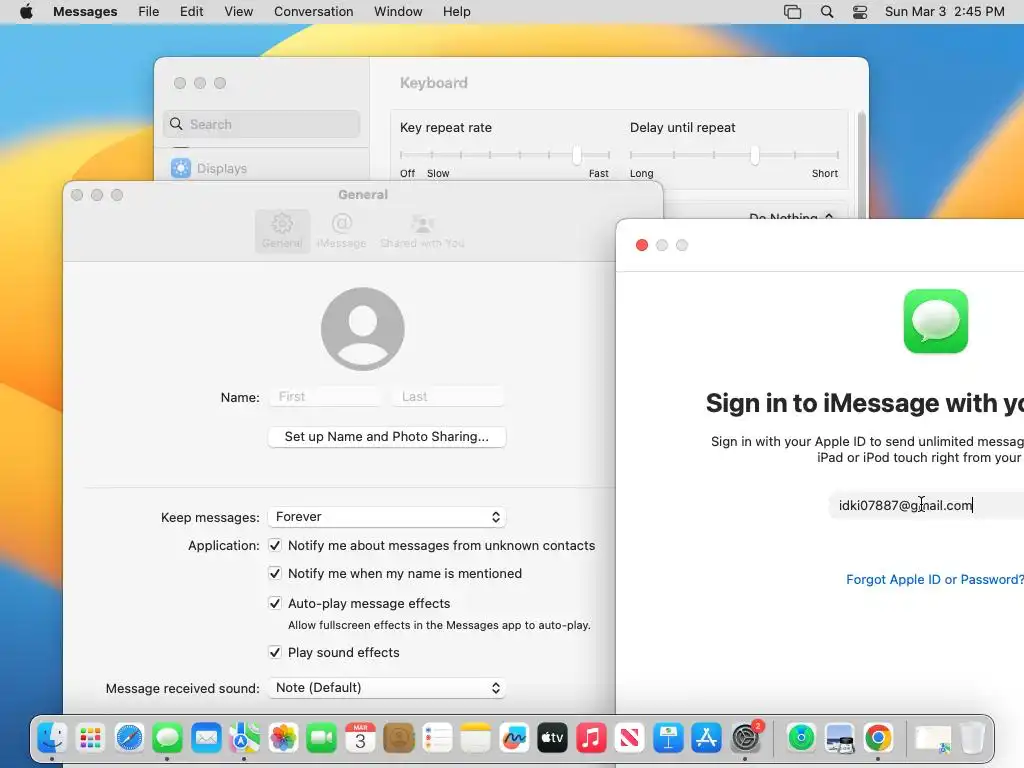Click the date and time in menu bar
Viewport: 1024px width, 768px height.
coord(944,12)
